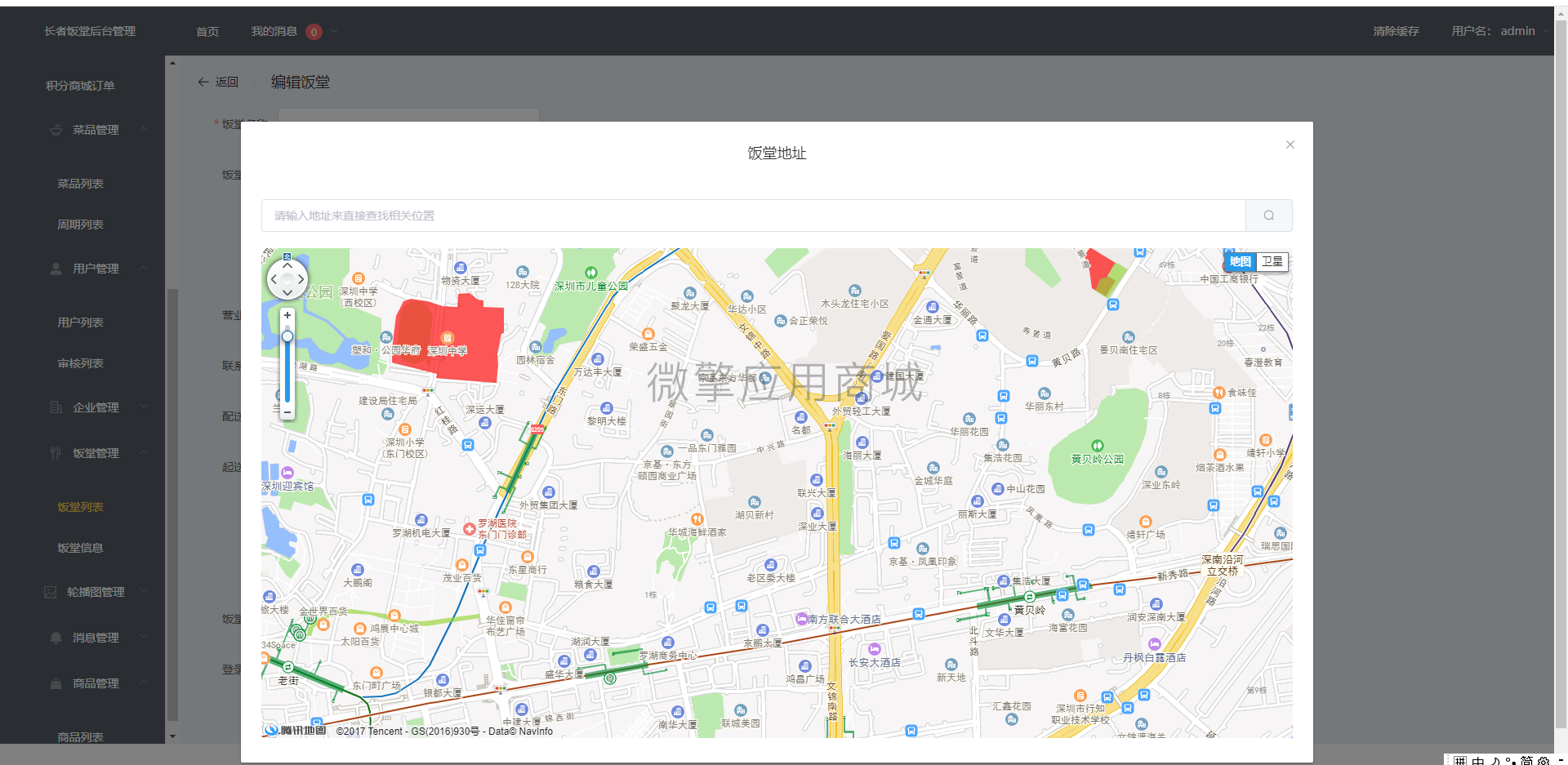Switch map to 地图 view
The width and height of the screenshot is (1568, 765).
[1240, 261]
